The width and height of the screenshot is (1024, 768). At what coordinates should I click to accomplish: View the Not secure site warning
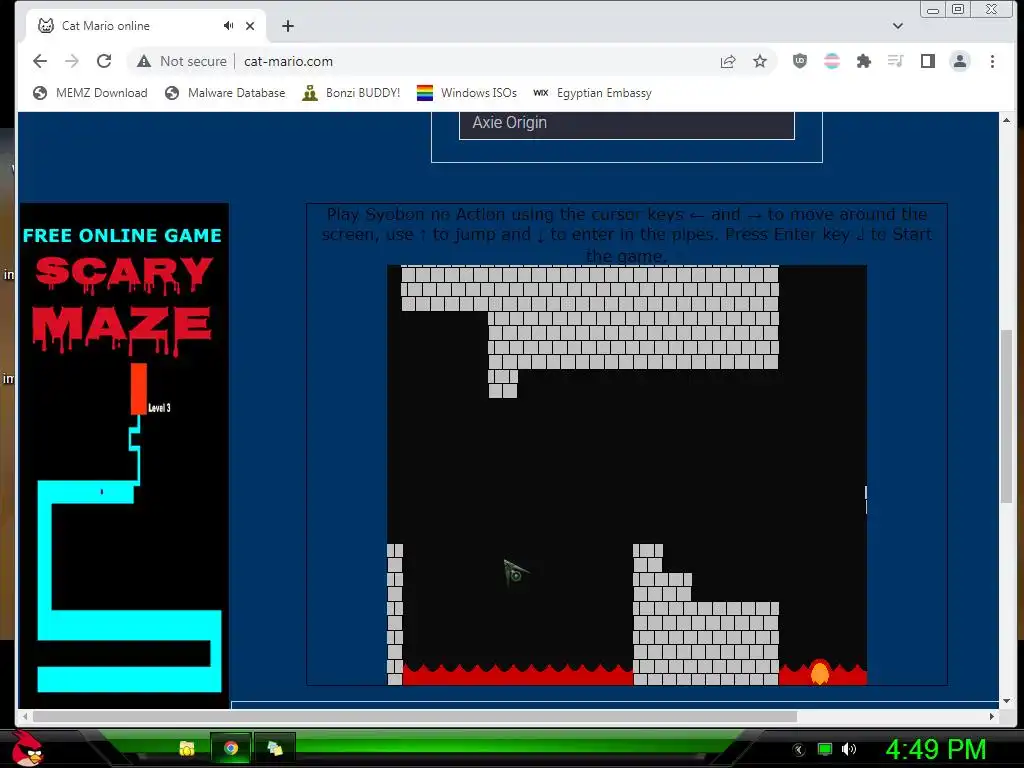pos(182,61)
